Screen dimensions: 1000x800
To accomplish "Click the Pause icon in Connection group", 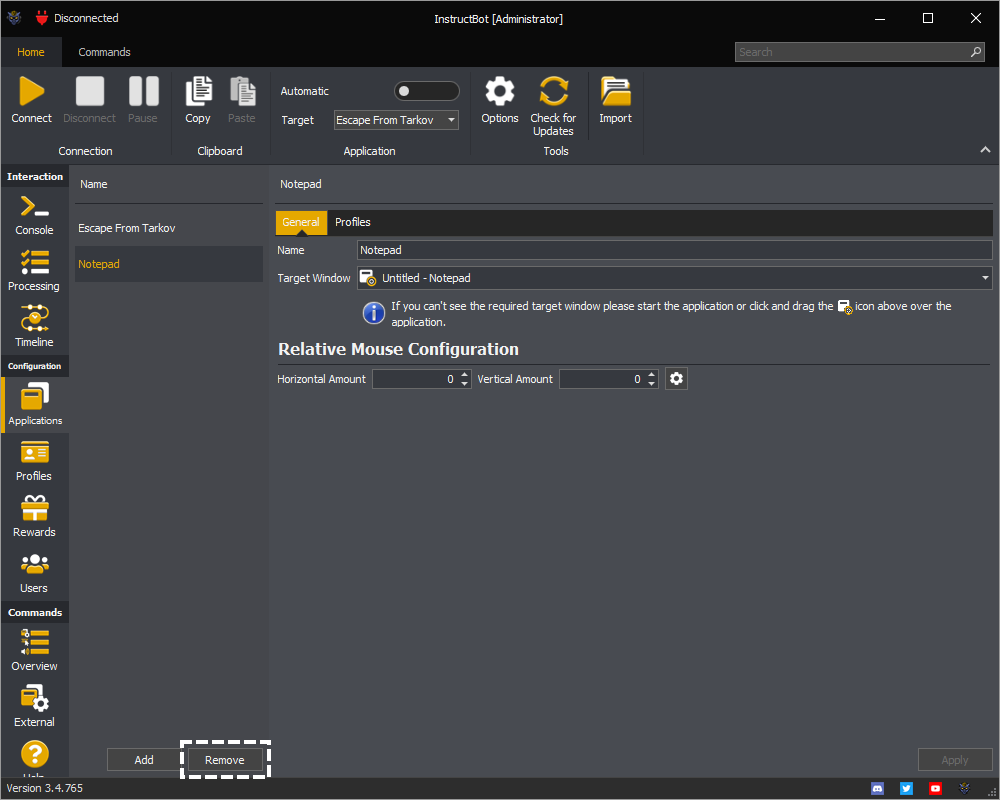I will pyautogui.click(x=143, y=91).
